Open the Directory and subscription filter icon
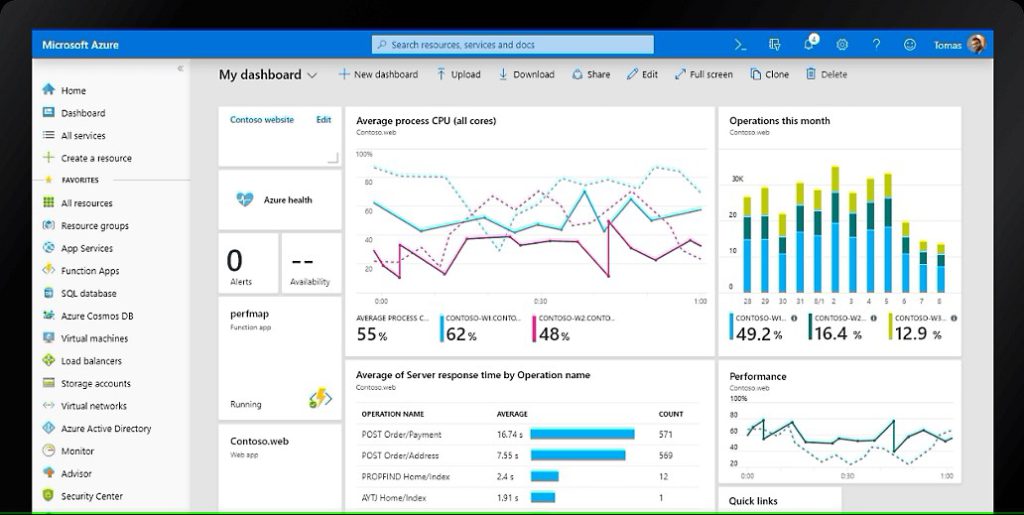Image resolution: width=1024 pixels, height=515 pixels. [775, 44]
